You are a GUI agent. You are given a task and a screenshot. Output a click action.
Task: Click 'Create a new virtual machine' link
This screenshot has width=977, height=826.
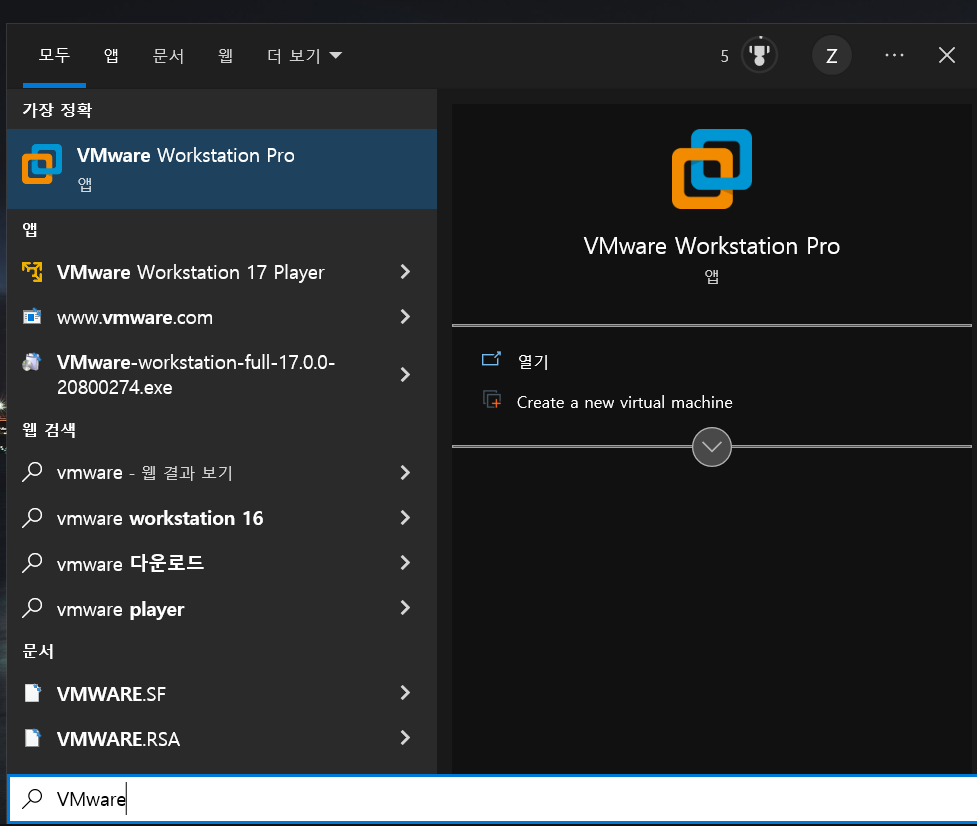tap(624, 402)
